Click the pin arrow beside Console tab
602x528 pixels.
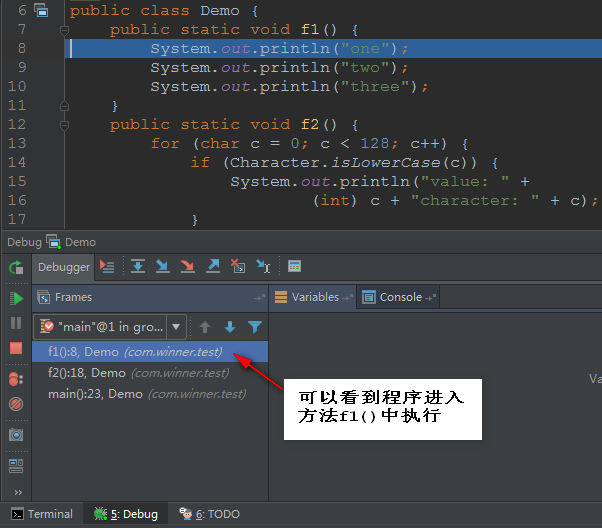coord(430,298)
